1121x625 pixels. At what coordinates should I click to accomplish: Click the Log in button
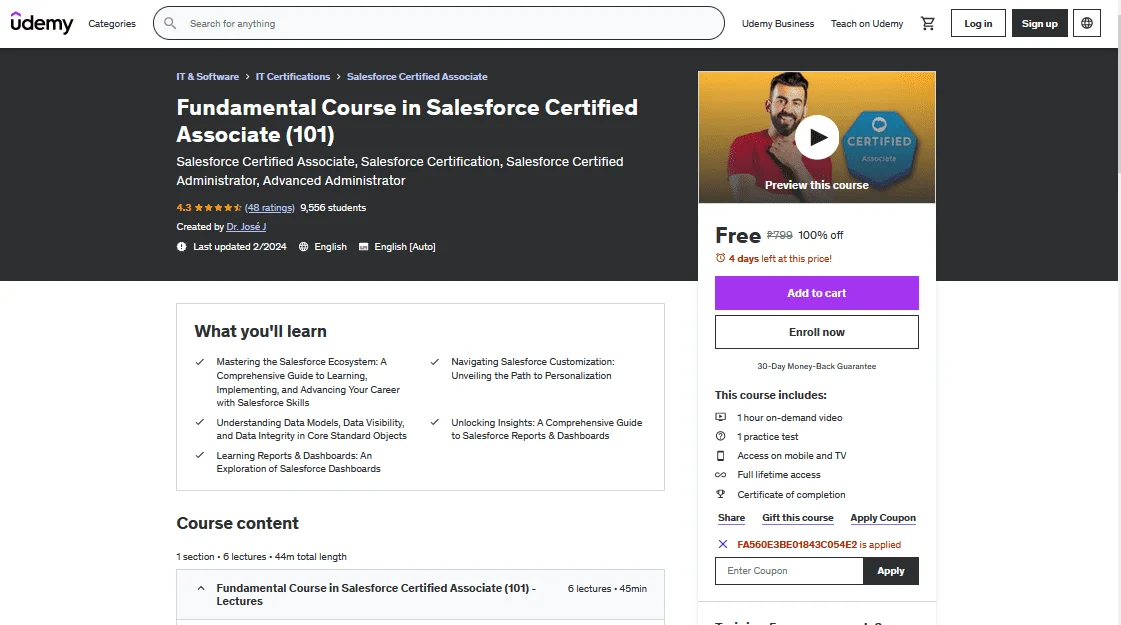point(978,23)
